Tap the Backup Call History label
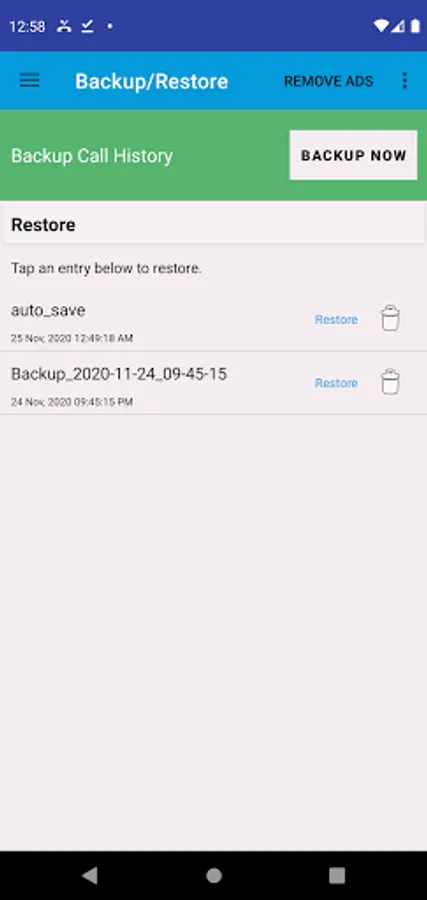The width and height of the screenshot is (427, 900). point(92,156)
